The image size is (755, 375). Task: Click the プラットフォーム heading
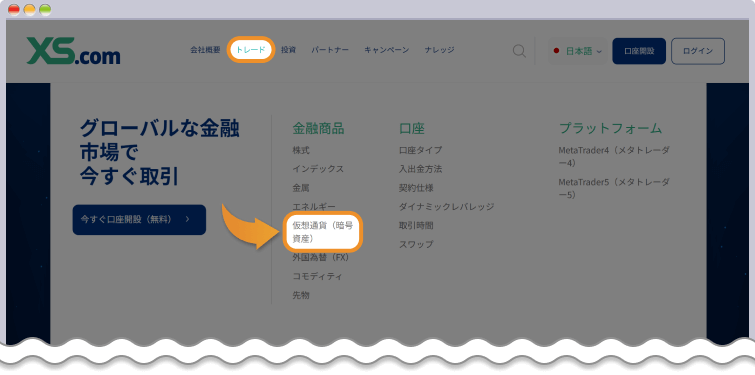pyautogui.click(x=611, y=129)
